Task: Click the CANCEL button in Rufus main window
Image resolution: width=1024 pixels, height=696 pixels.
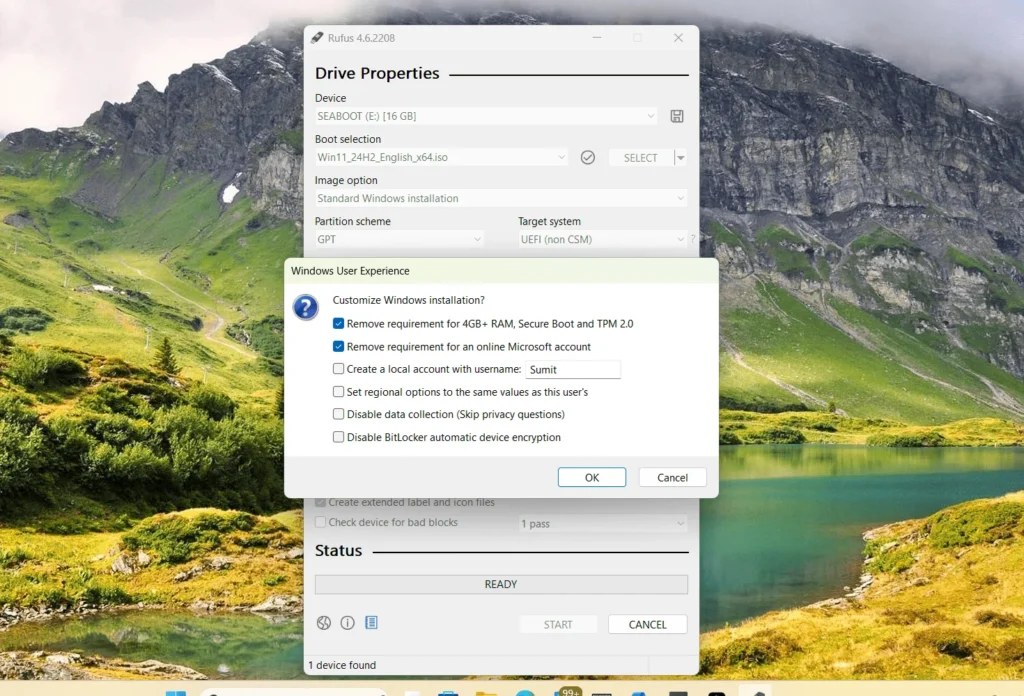Action: tap(647, 624)
